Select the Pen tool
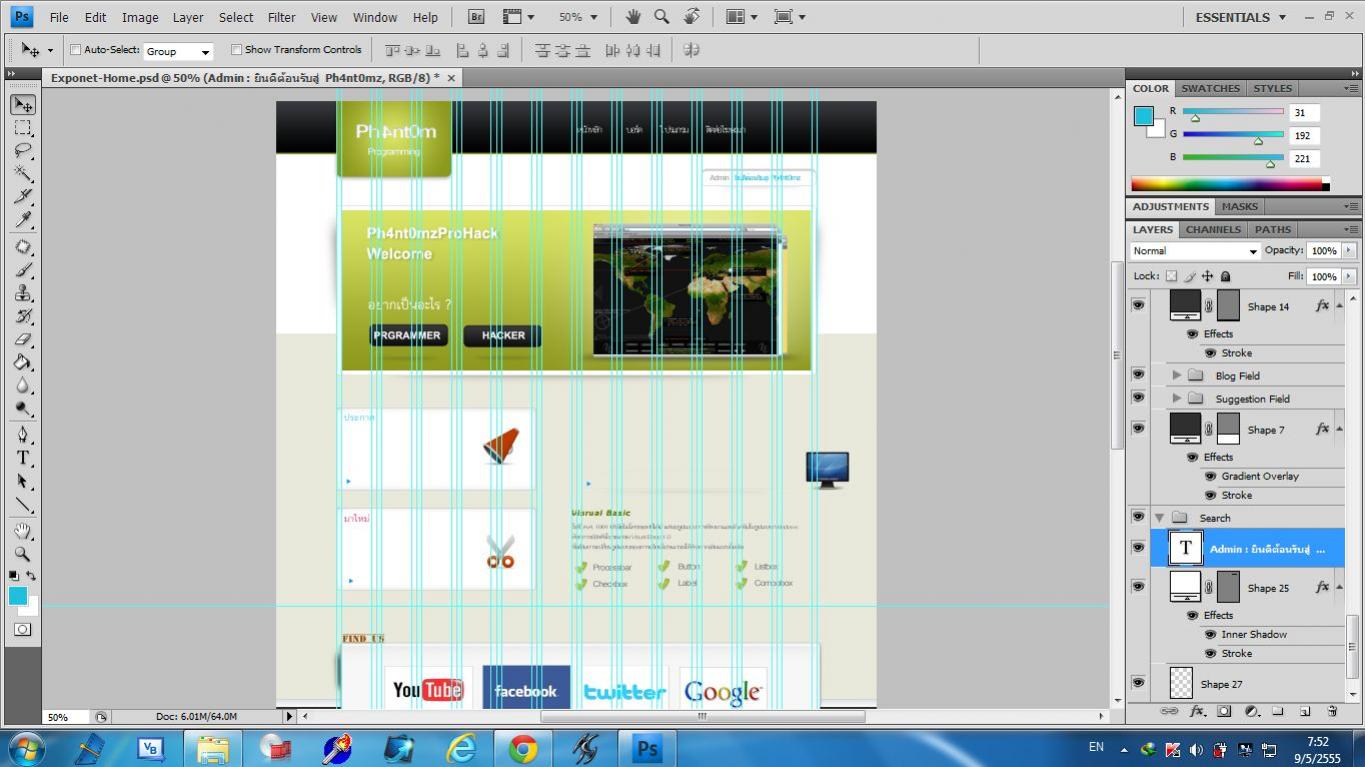The height and width of the screenshot is (767, 1365). pos(22,435)
